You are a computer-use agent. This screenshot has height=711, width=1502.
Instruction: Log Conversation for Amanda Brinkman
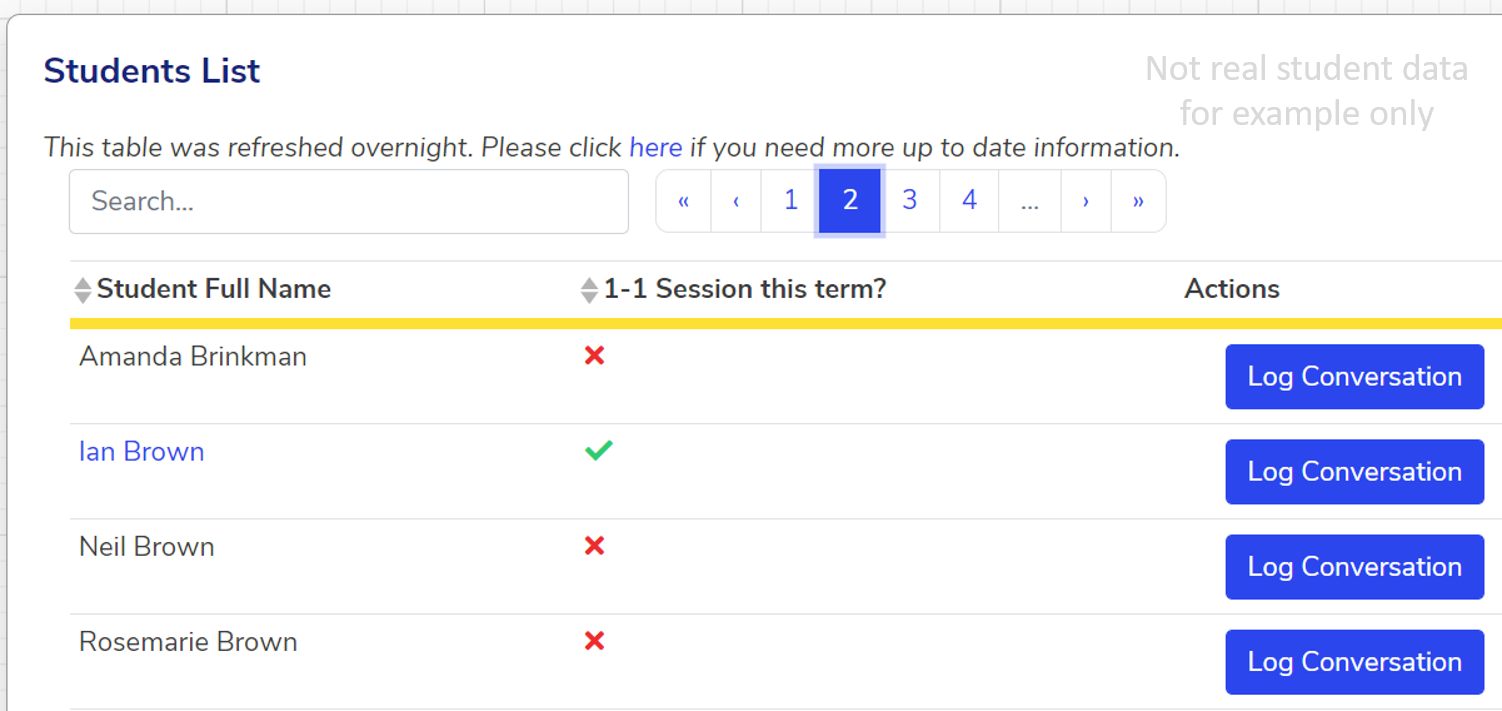coord(1354,377)
